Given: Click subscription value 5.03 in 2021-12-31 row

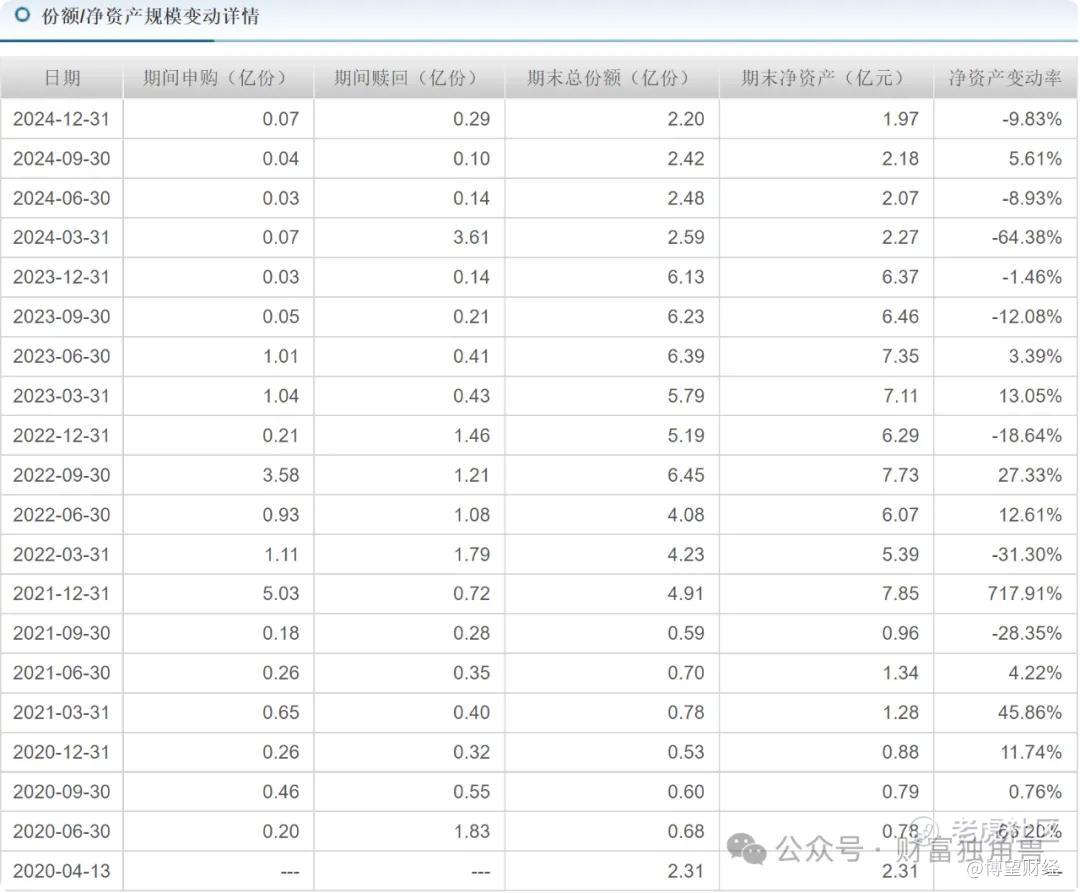Looking at the screenshot, I should point(281,593).
